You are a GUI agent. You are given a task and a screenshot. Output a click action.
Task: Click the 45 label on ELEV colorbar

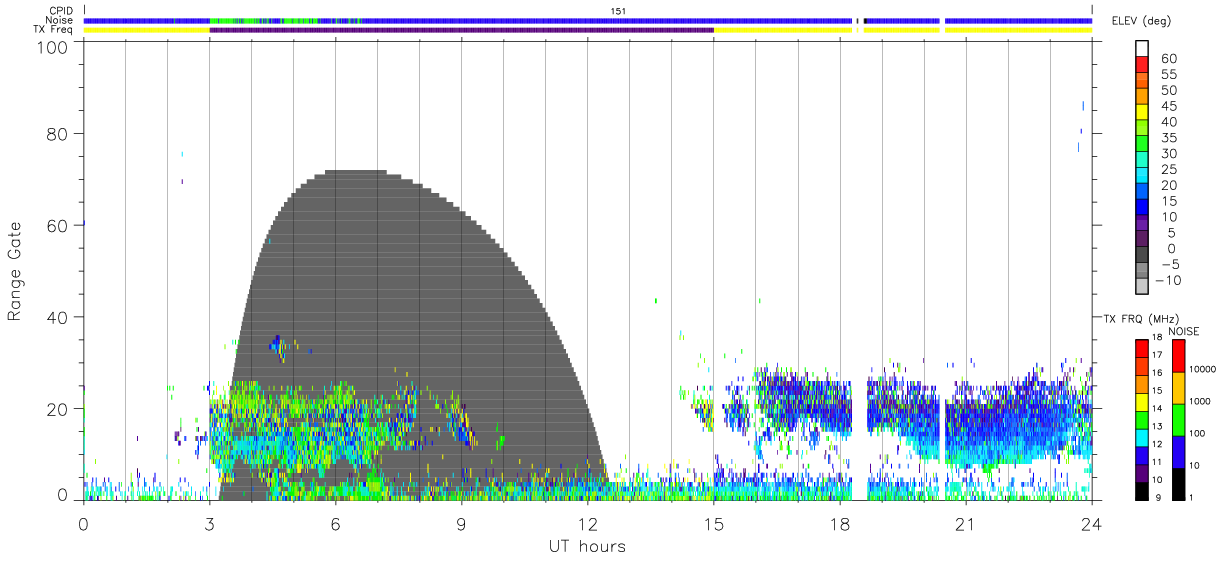coord(1168,105)
